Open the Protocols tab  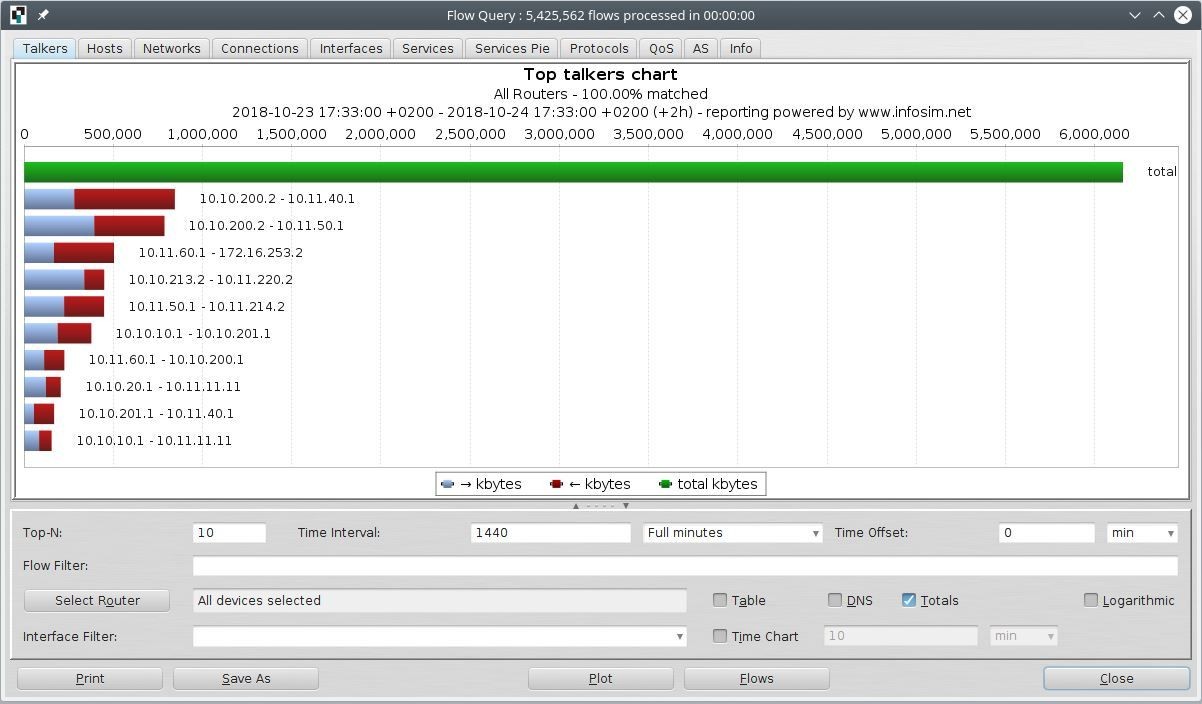[599, 48]
